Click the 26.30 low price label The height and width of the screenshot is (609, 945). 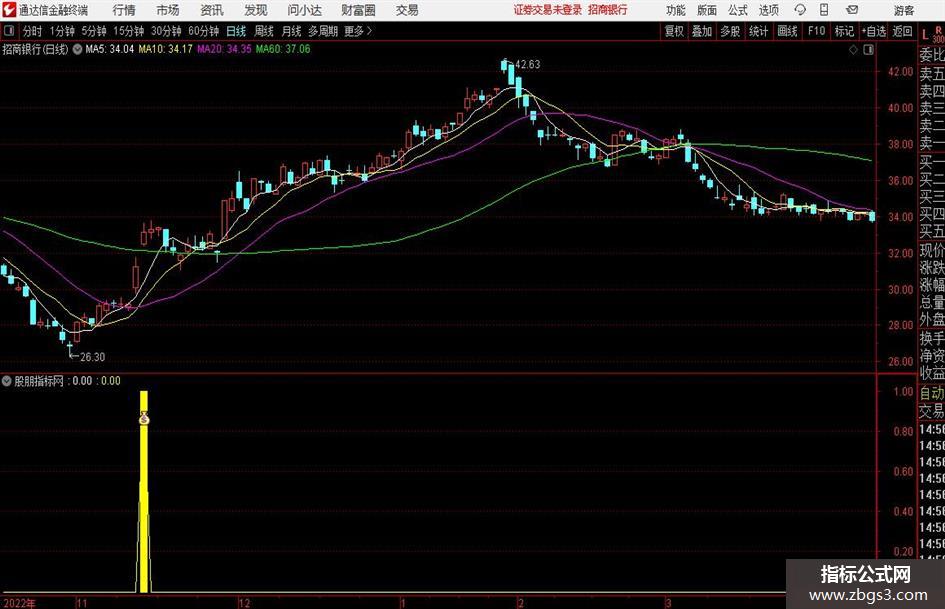click(x=92, y=357)
